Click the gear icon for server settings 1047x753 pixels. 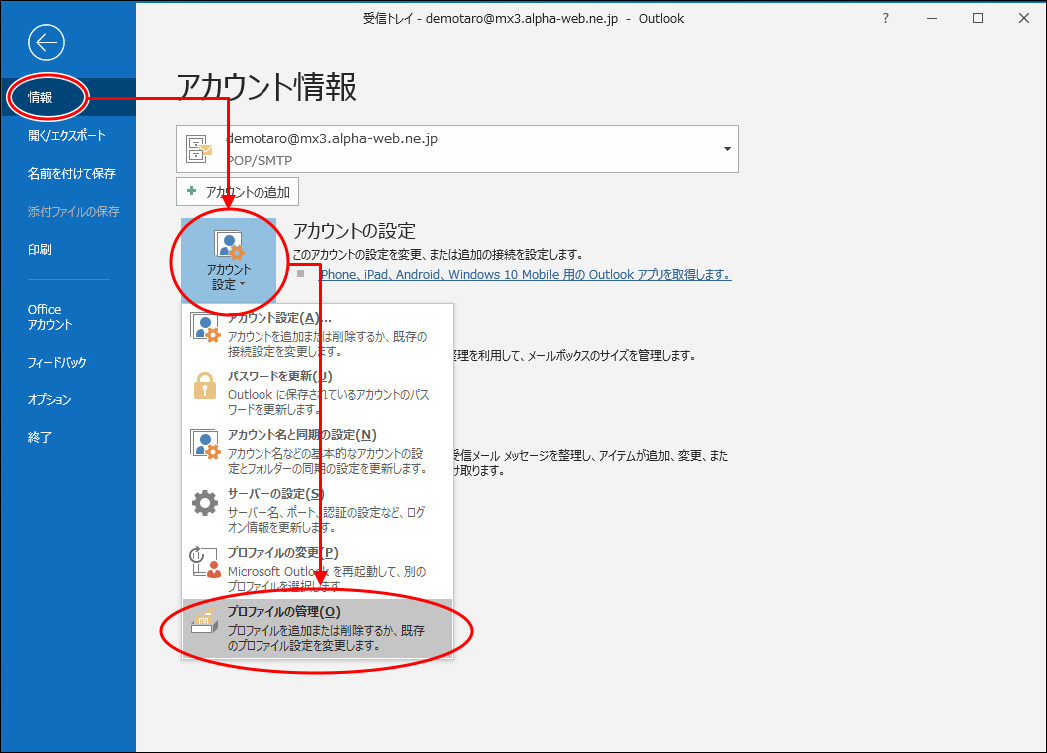click(x=204, y=503)
